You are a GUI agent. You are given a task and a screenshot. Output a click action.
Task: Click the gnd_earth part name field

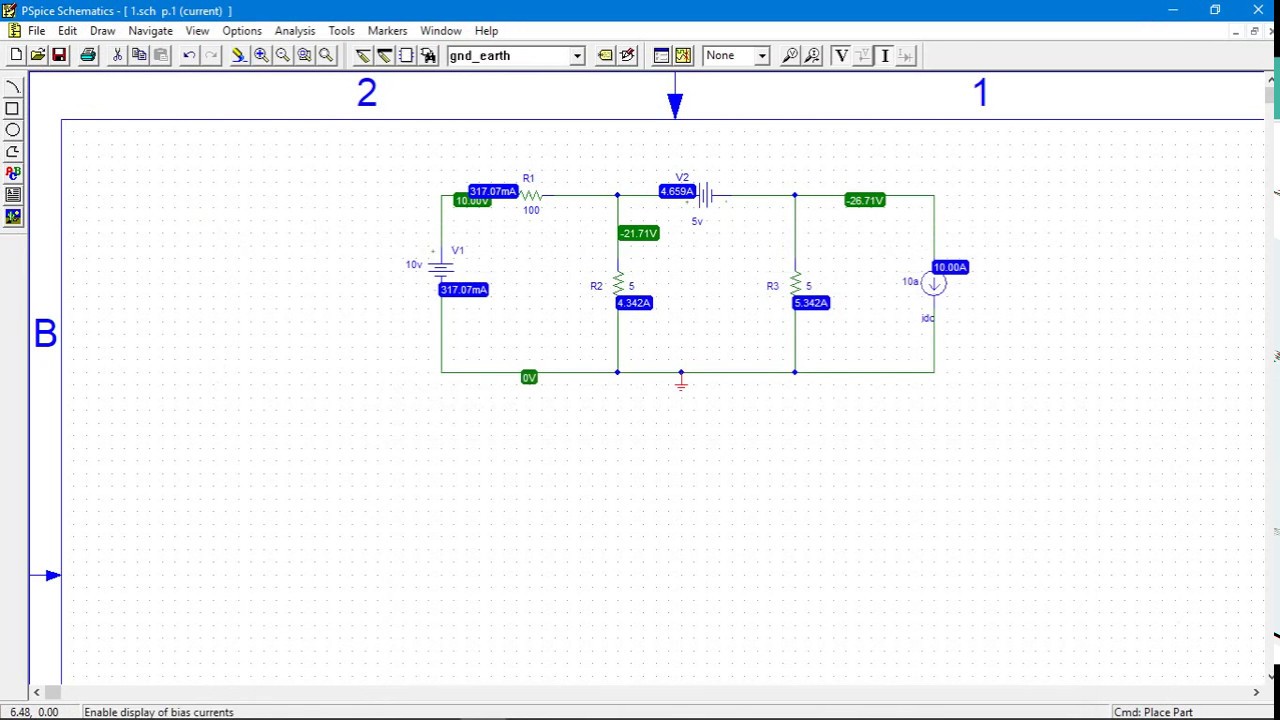click(x=508, y=56)
